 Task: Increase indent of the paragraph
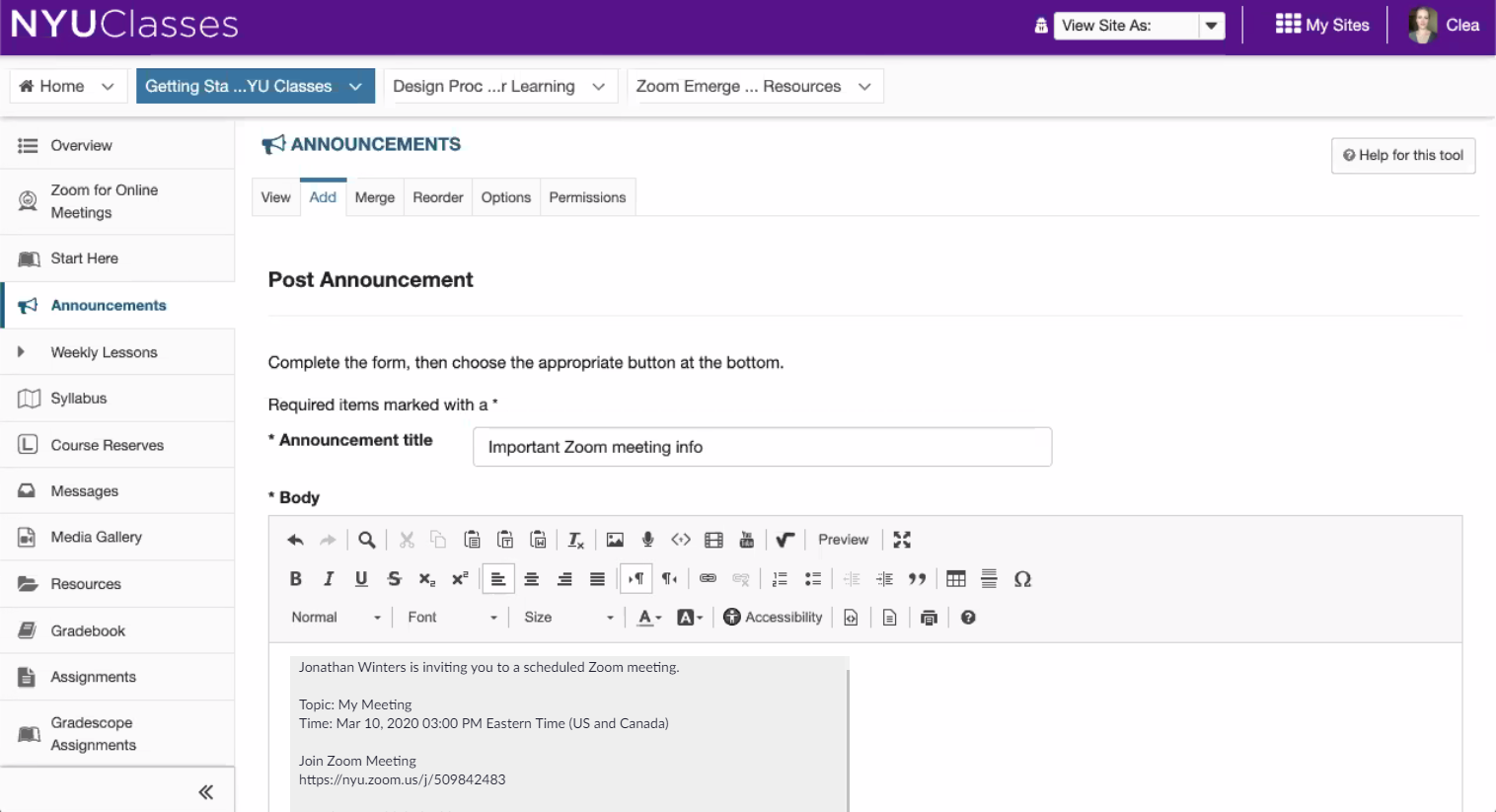point(884,579)
